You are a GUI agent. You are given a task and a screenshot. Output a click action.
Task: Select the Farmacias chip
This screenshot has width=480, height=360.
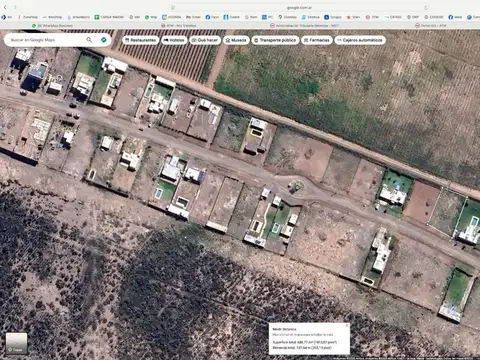coord(317,40)
